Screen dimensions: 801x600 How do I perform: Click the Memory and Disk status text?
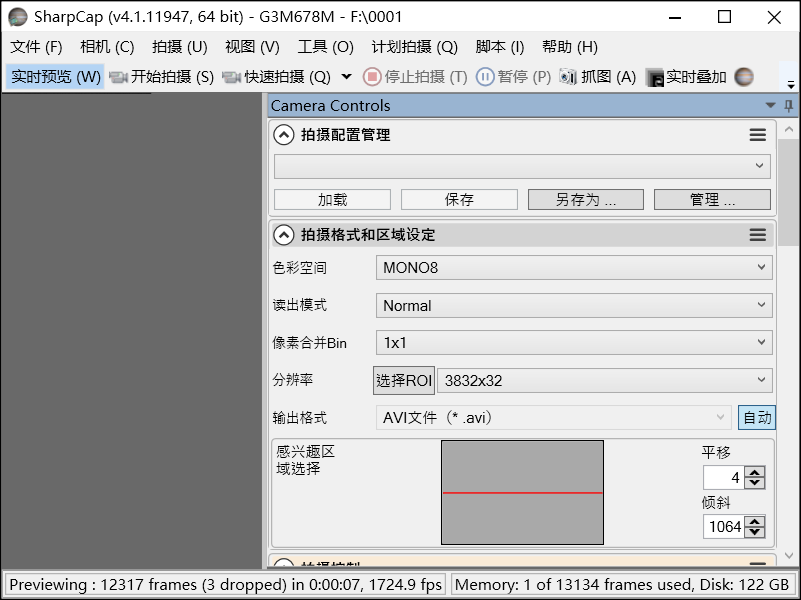coord(622,584)
